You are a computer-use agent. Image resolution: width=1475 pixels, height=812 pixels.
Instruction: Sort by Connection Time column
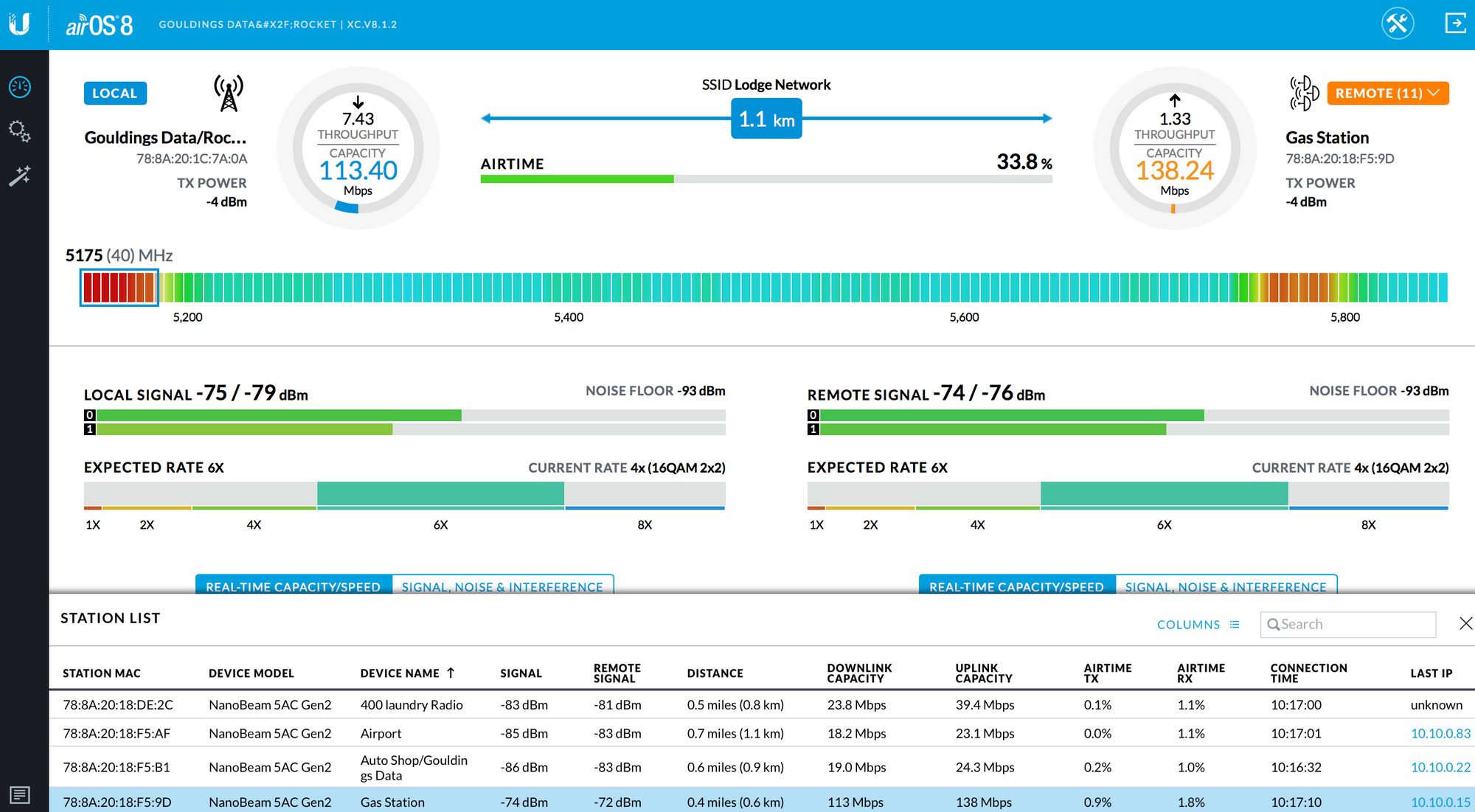coord(1308,673)
